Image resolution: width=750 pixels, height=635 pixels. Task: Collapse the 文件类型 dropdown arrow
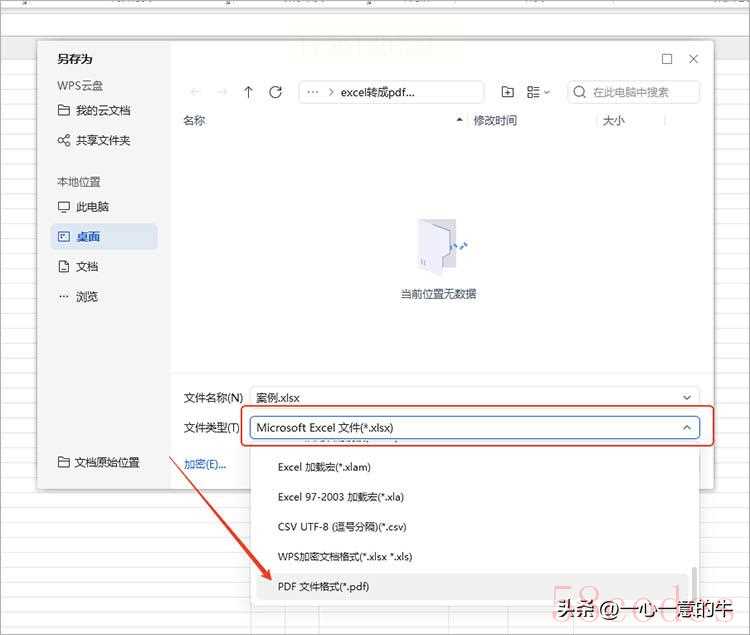[x=687, y=427]
